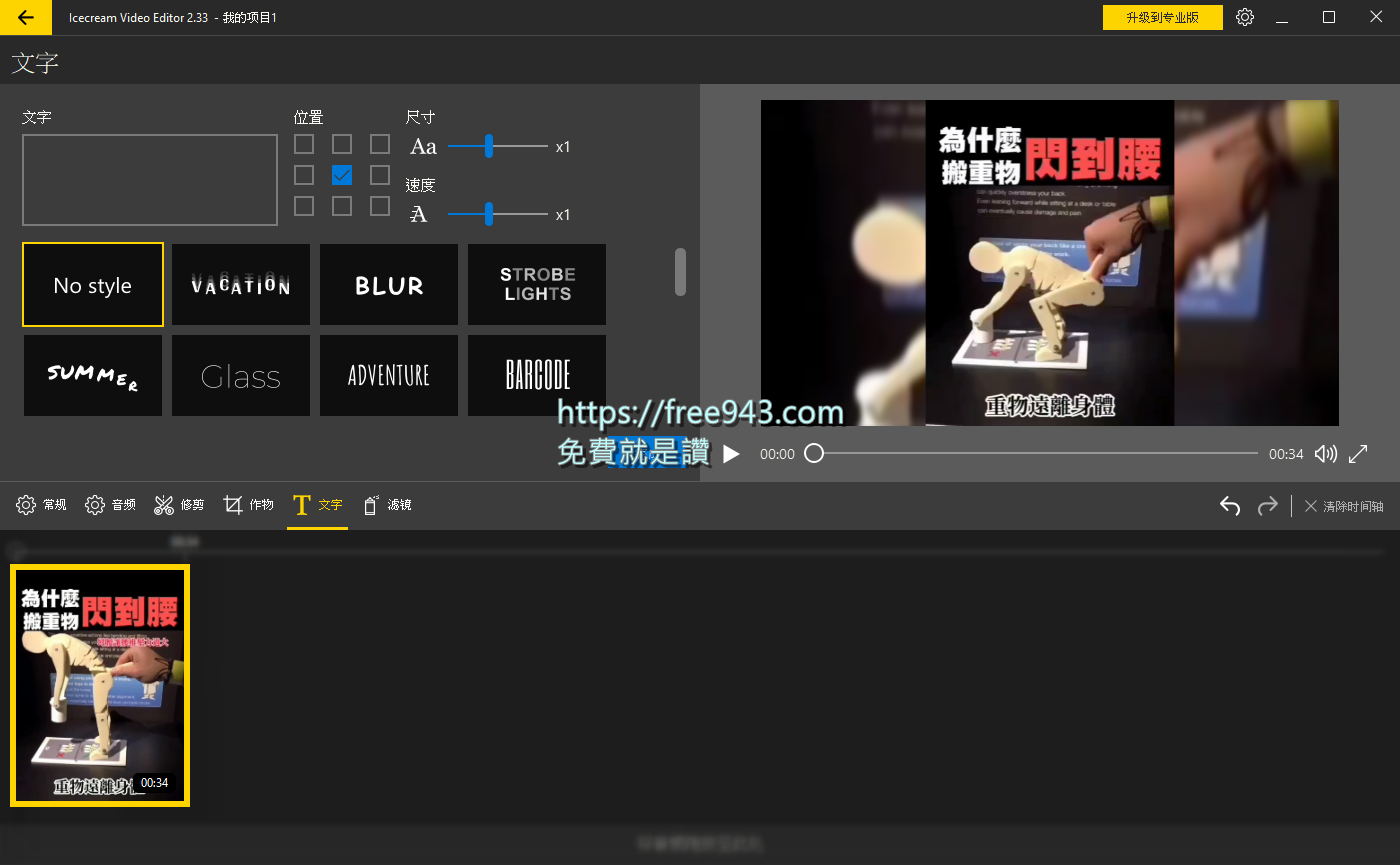This screenshot has width=1400, height=865.
Task: Click the 升级到专业版 upgrade button
Action: (x=1162, y=17)
